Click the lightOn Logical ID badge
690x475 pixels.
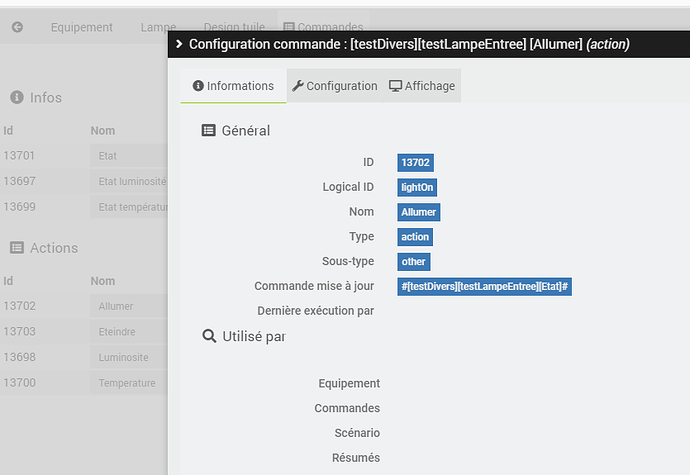click(417, 187)
